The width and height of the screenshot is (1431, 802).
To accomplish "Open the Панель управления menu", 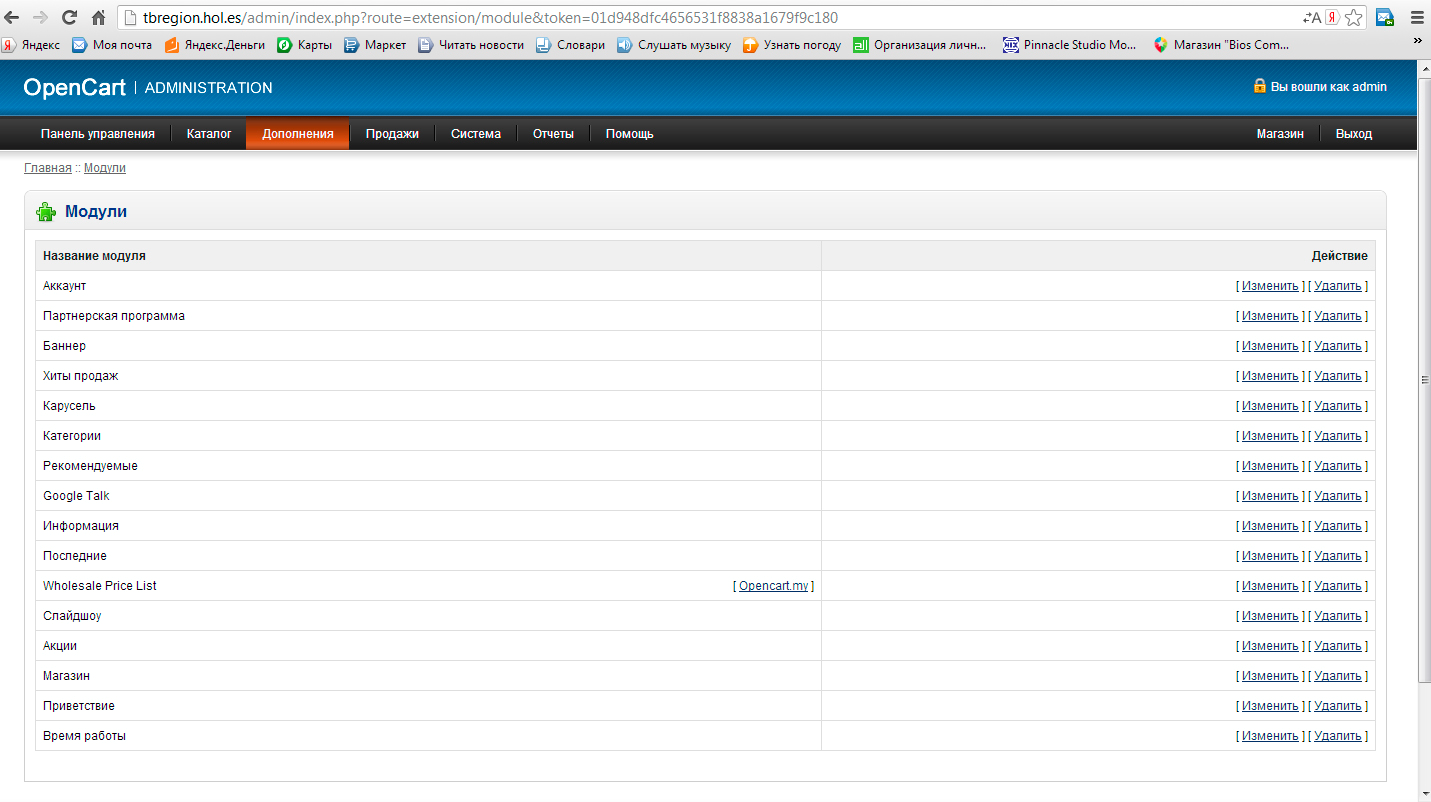I will pos(98,134).
